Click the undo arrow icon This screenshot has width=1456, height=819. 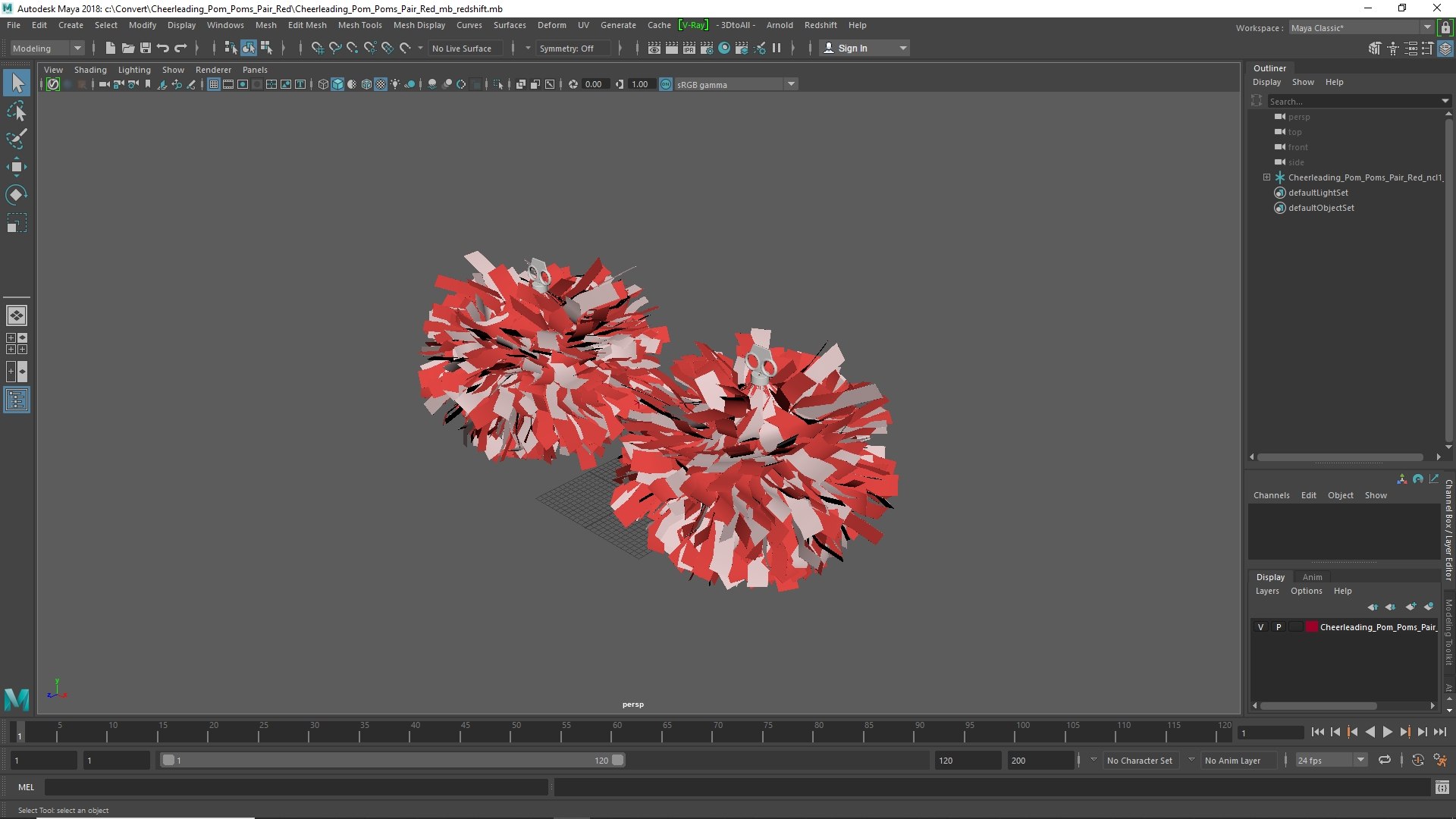click(162, 48)
